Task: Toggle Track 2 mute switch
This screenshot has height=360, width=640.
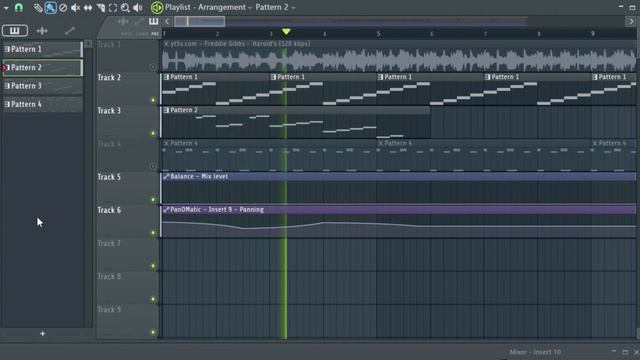Action: click(x=153, y=100)
